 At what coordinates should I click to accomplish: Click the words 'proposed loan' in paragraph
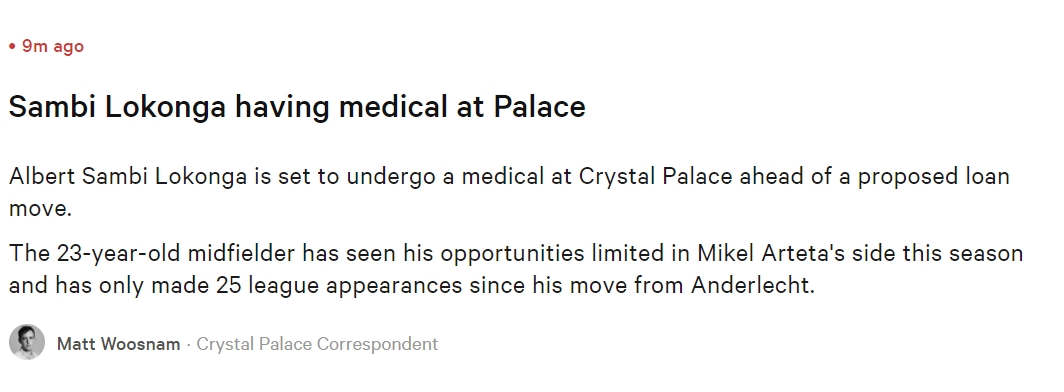coord(934,176)
